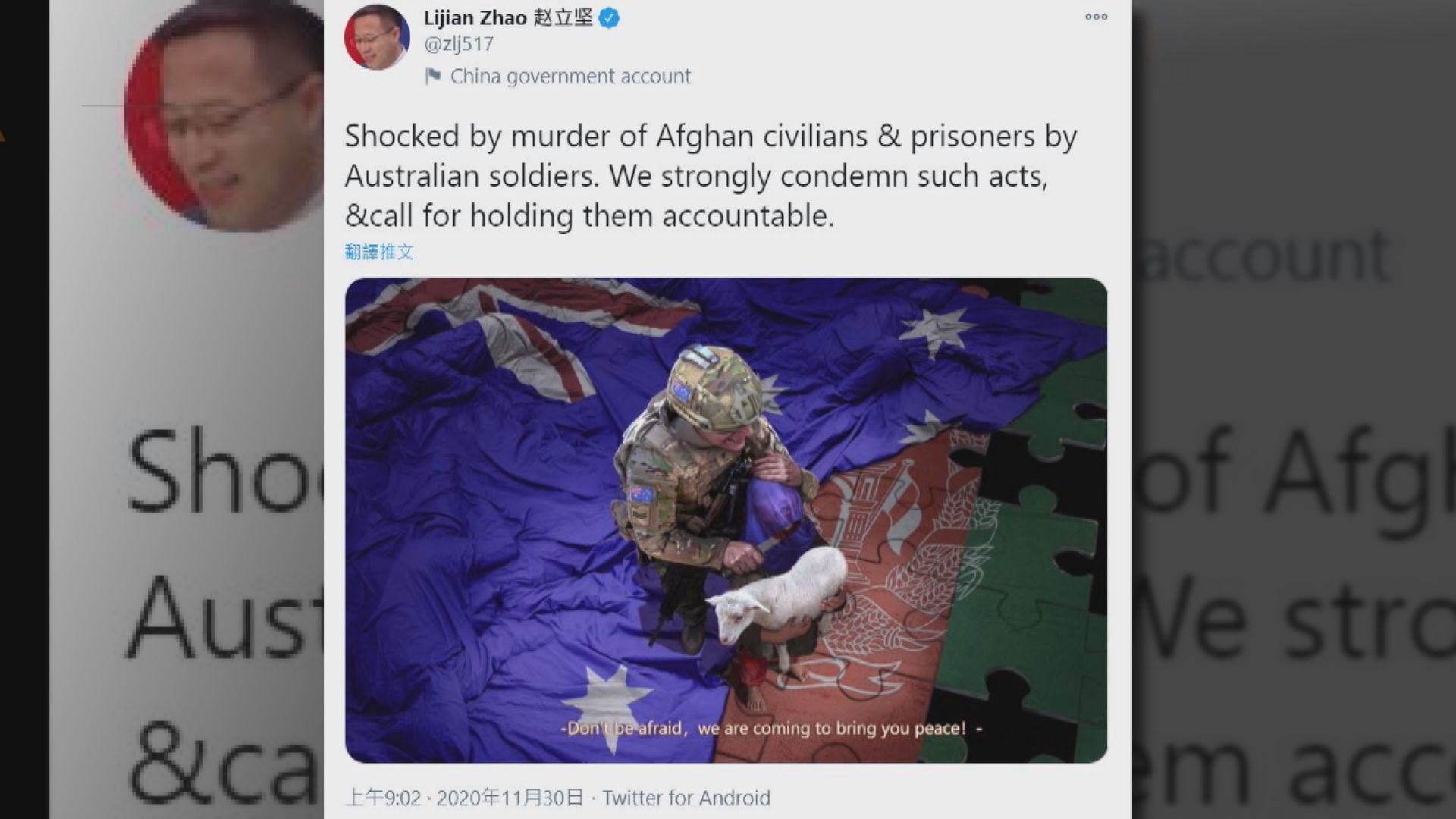Screen dimensions: 1456x819
Task: Click the 2020年11月30日 date link
Action: click(x=510, y=798)
